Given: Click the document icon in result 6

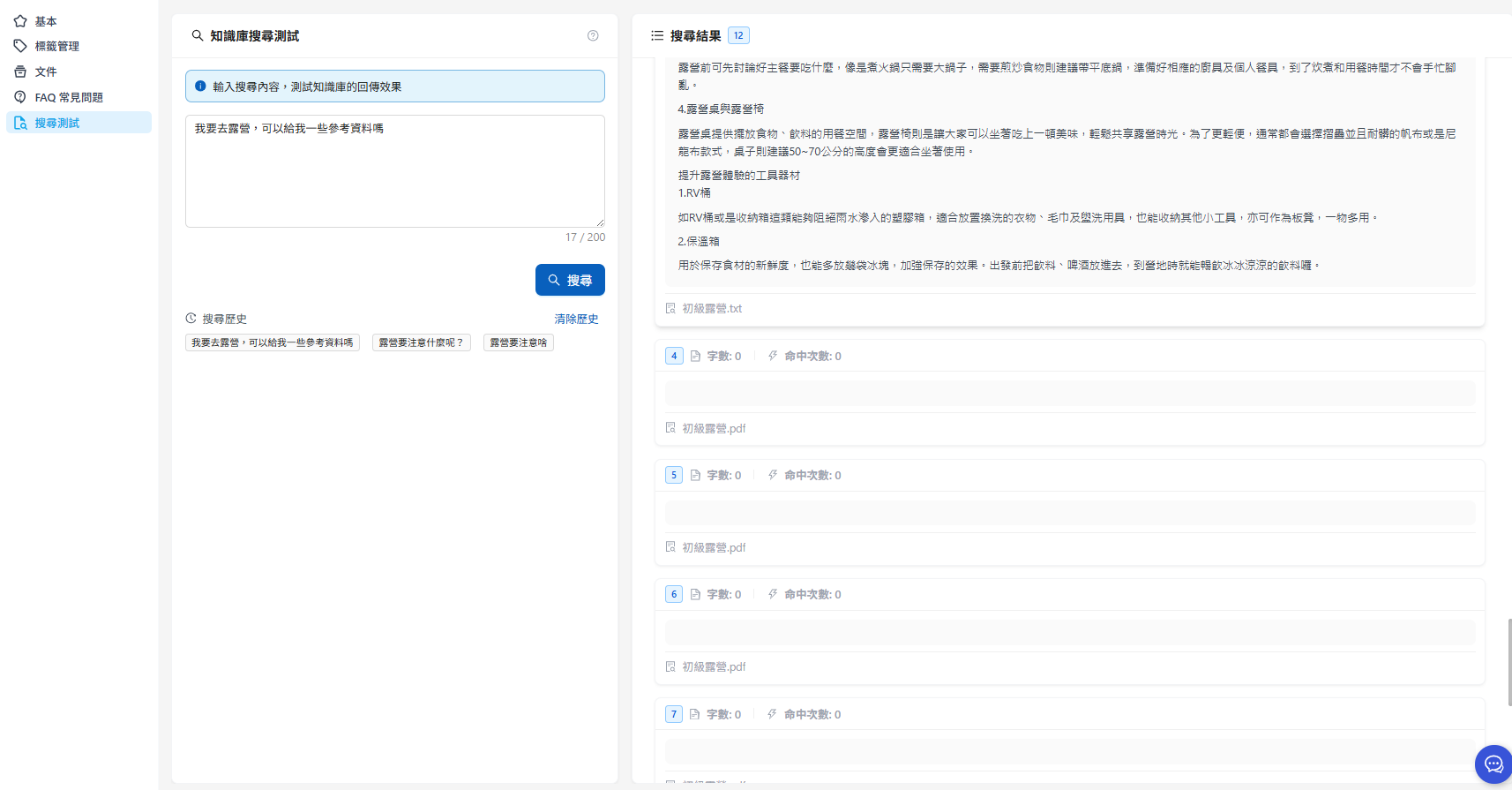Looking at the screenshot, I should 695,594.
